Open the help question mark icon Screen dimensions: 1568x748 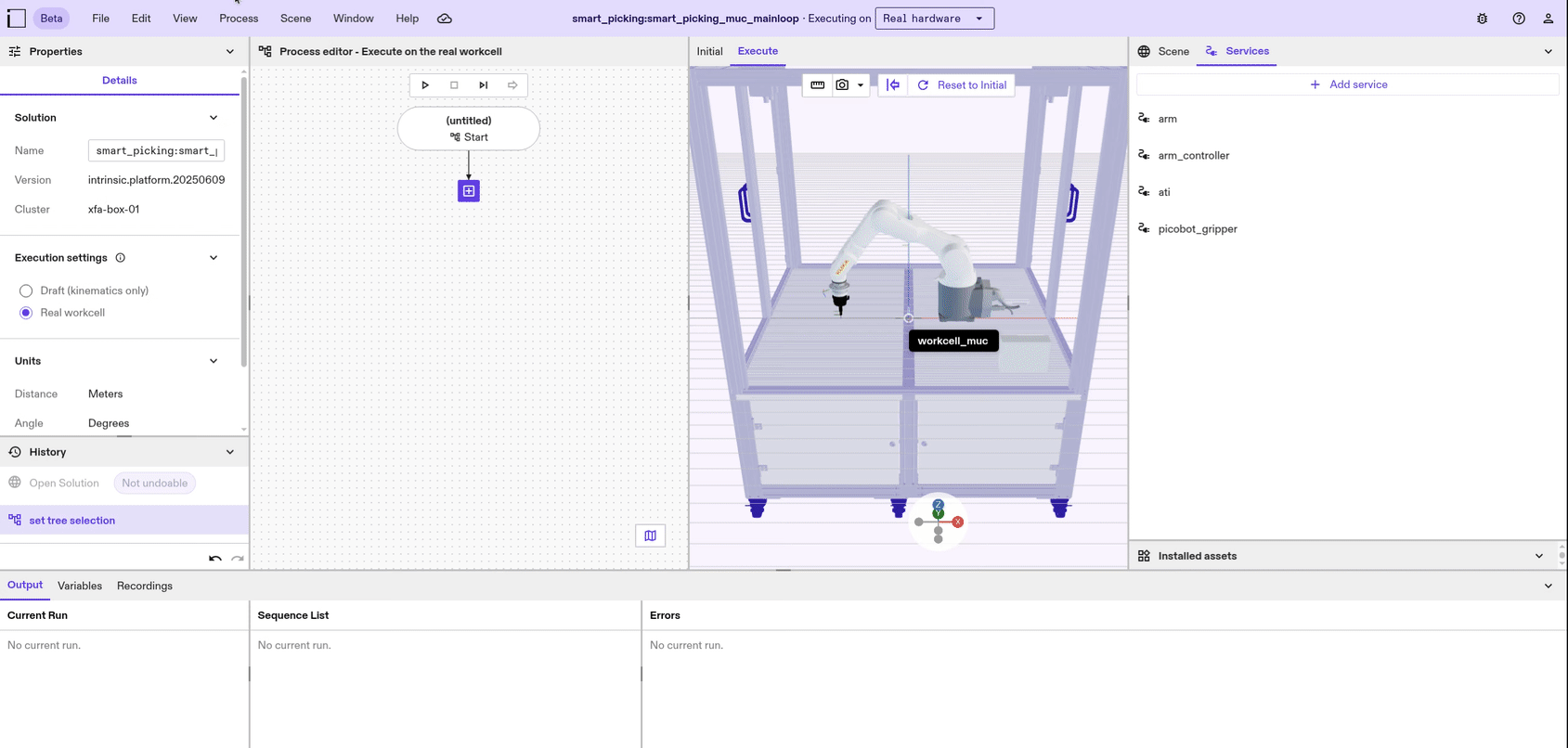click(x=1519, y=19)
